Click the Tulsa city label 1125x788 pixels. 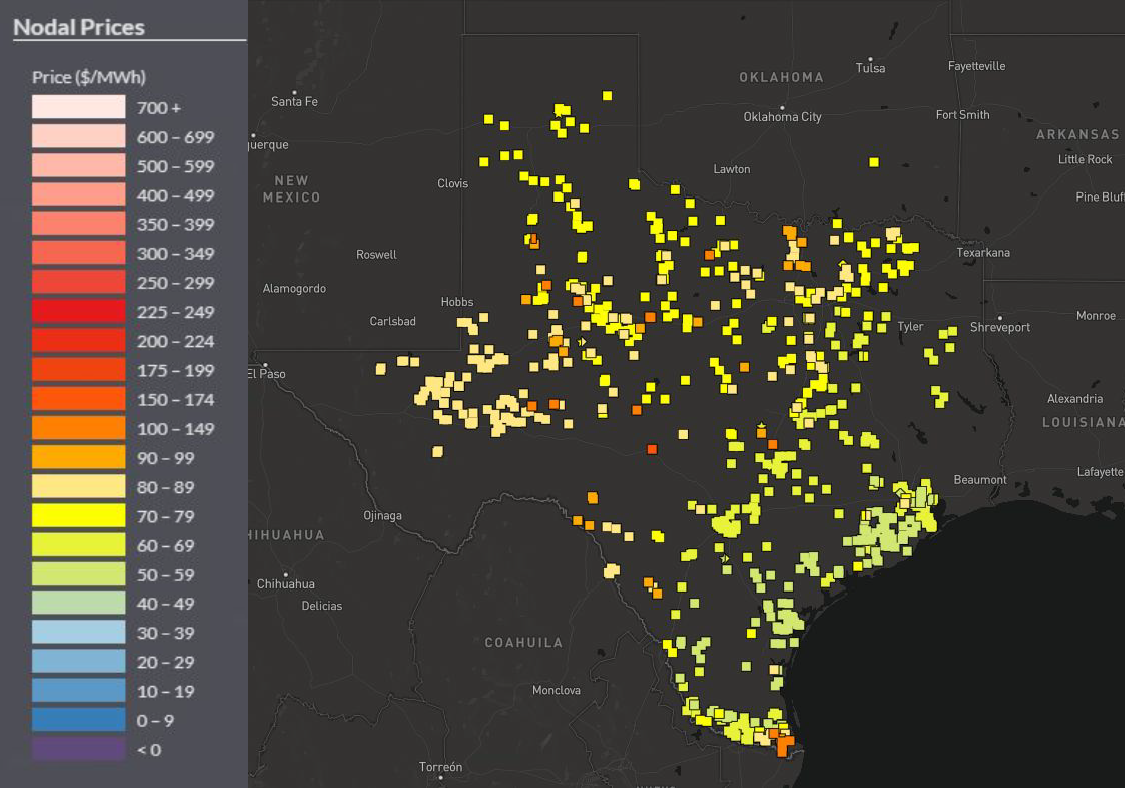[x=870, y=68]
